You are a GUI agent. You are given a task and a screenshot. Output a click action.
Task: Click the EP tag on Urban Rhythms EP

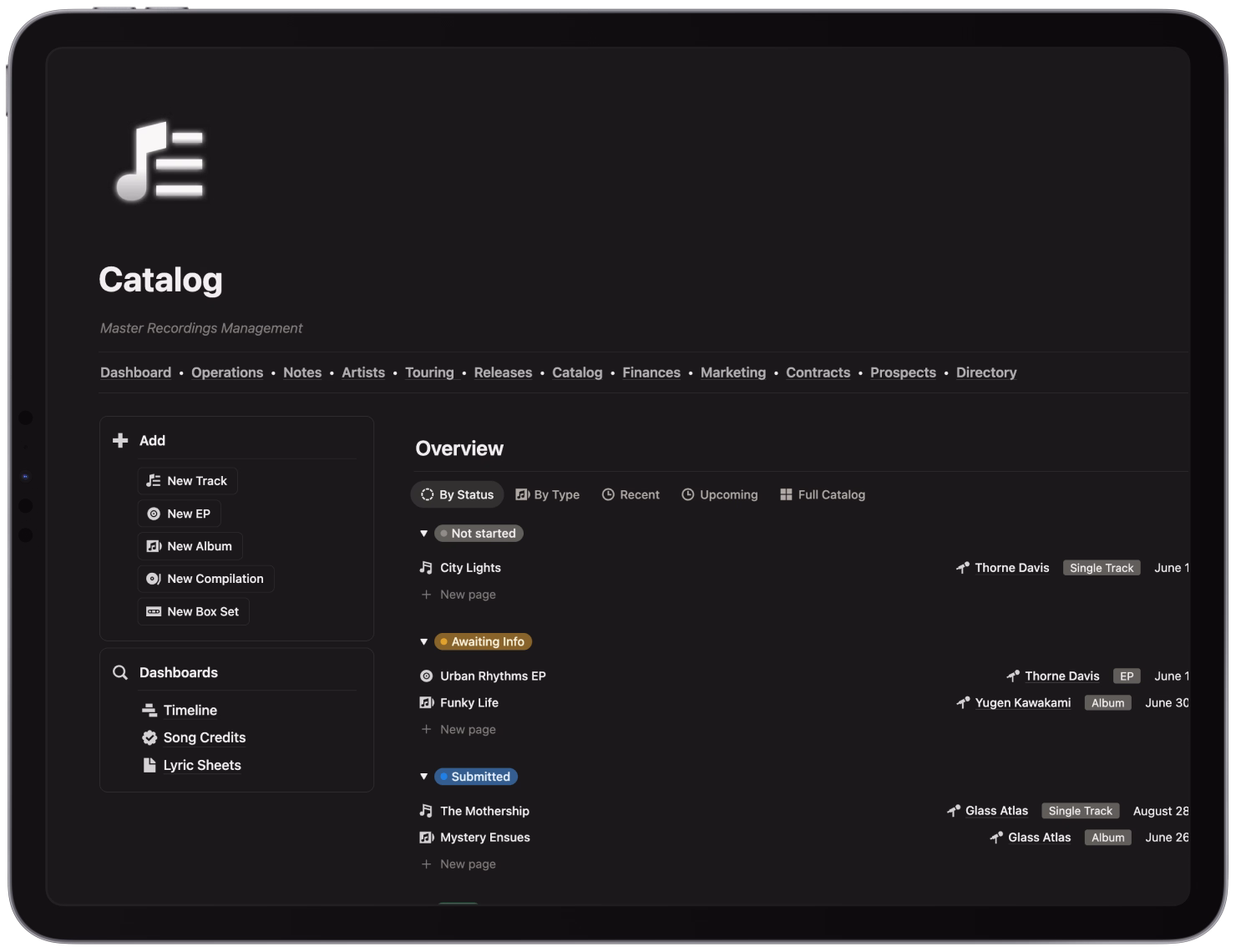tap(1127, 676)
